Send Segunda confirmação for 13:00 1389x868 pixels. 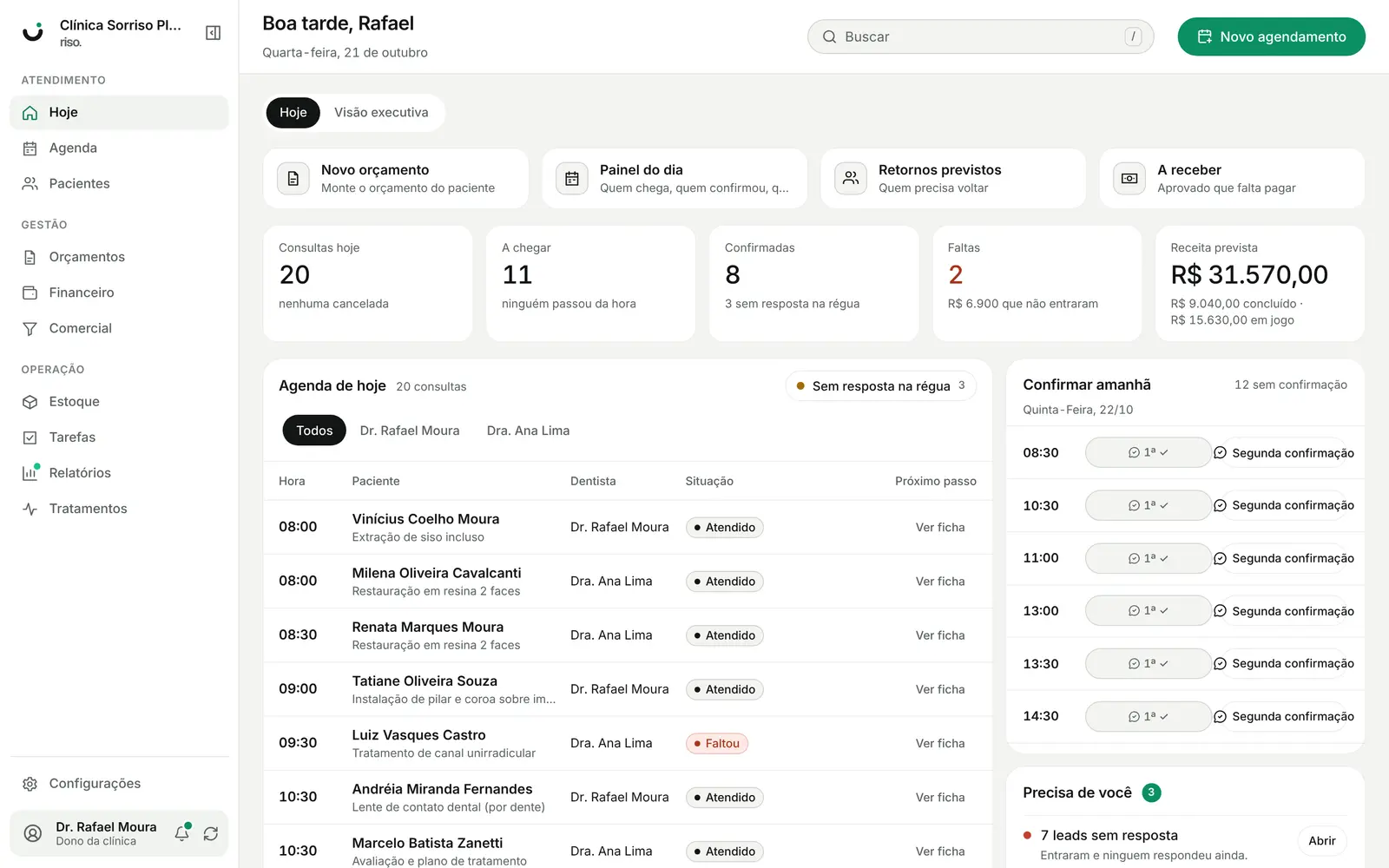[x=1283, y=611]
